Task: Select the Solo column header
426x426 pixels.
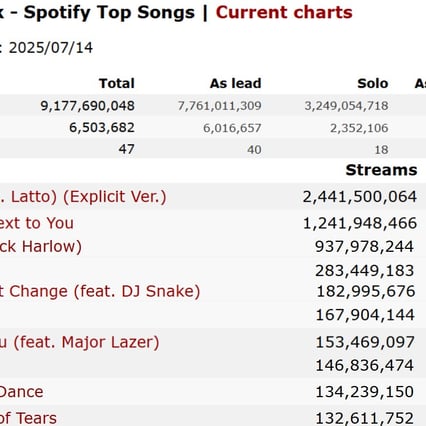Action: pyautogui.click(x=373, y=83)
